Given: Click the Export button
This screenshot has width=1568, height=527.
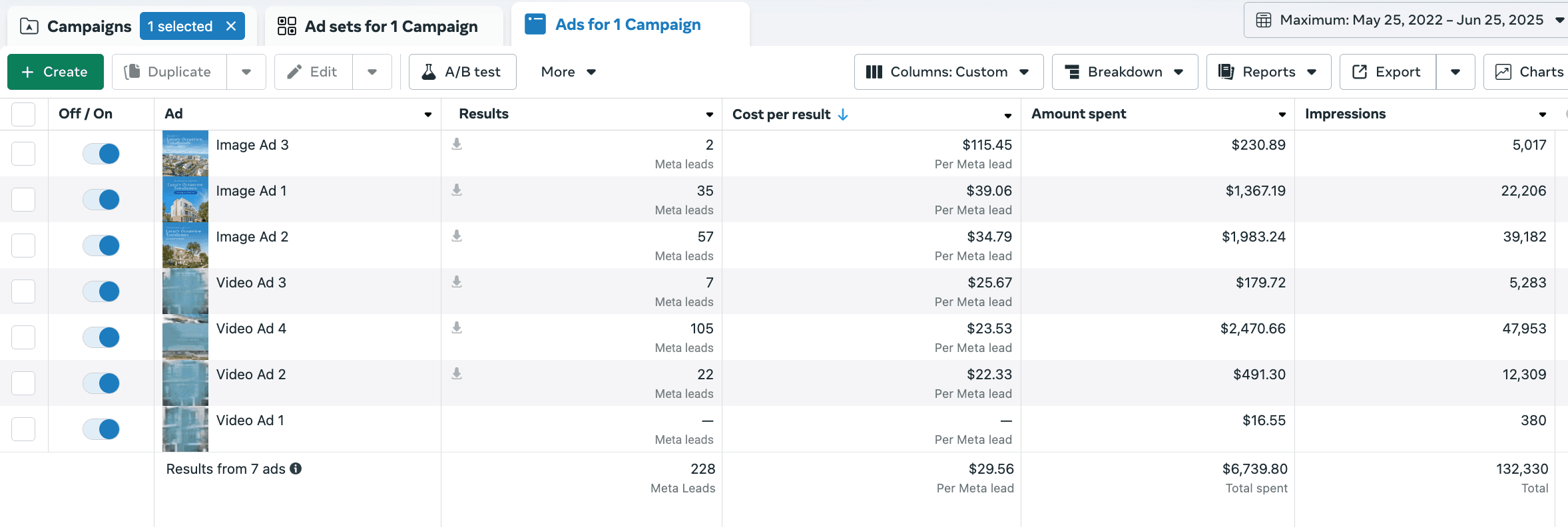Looking at the screenshot, I should coord(1388,72).
